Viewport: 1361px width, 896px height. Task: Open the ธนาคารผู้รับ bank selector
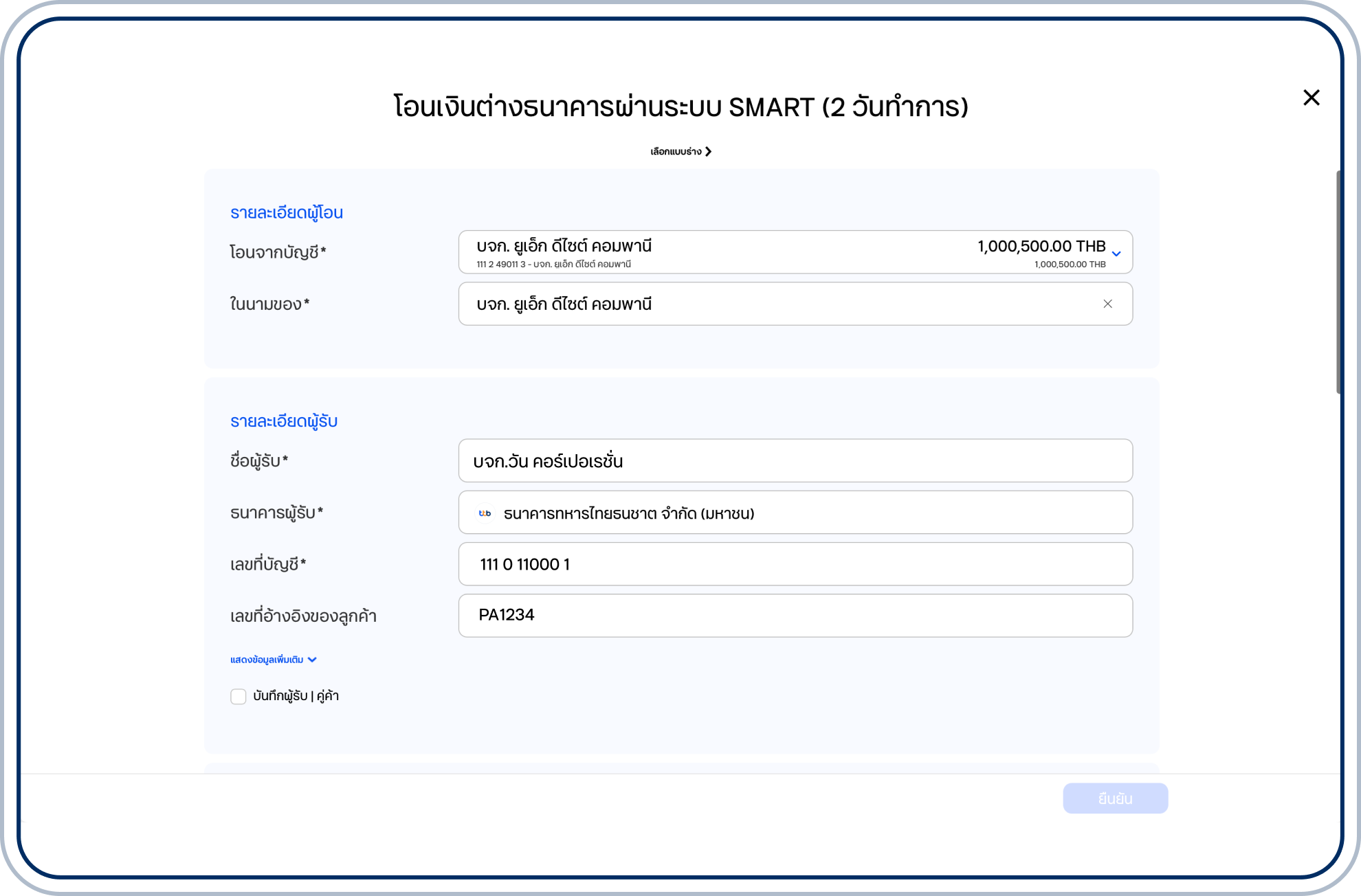795,513
